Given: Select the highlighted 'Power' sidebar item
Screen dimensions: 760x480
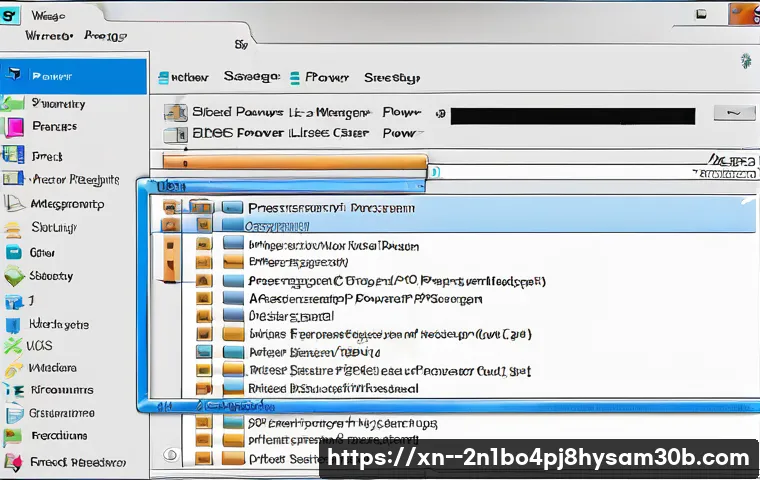Looking at the screenshot, I should (73, 76).
